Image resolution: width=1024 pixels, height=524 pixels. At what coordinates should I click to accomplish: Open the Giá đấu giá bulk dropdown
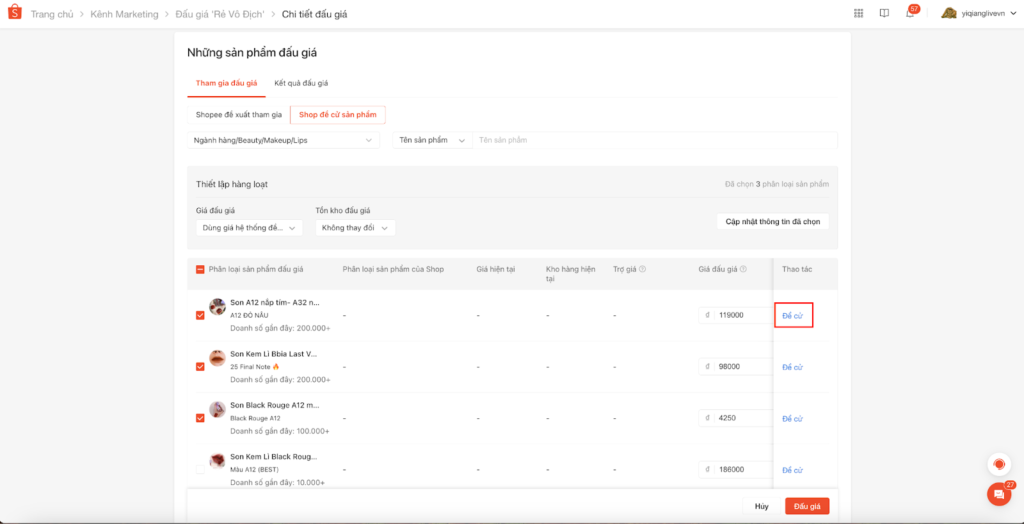pyautogui.click(x=249, y=228)
